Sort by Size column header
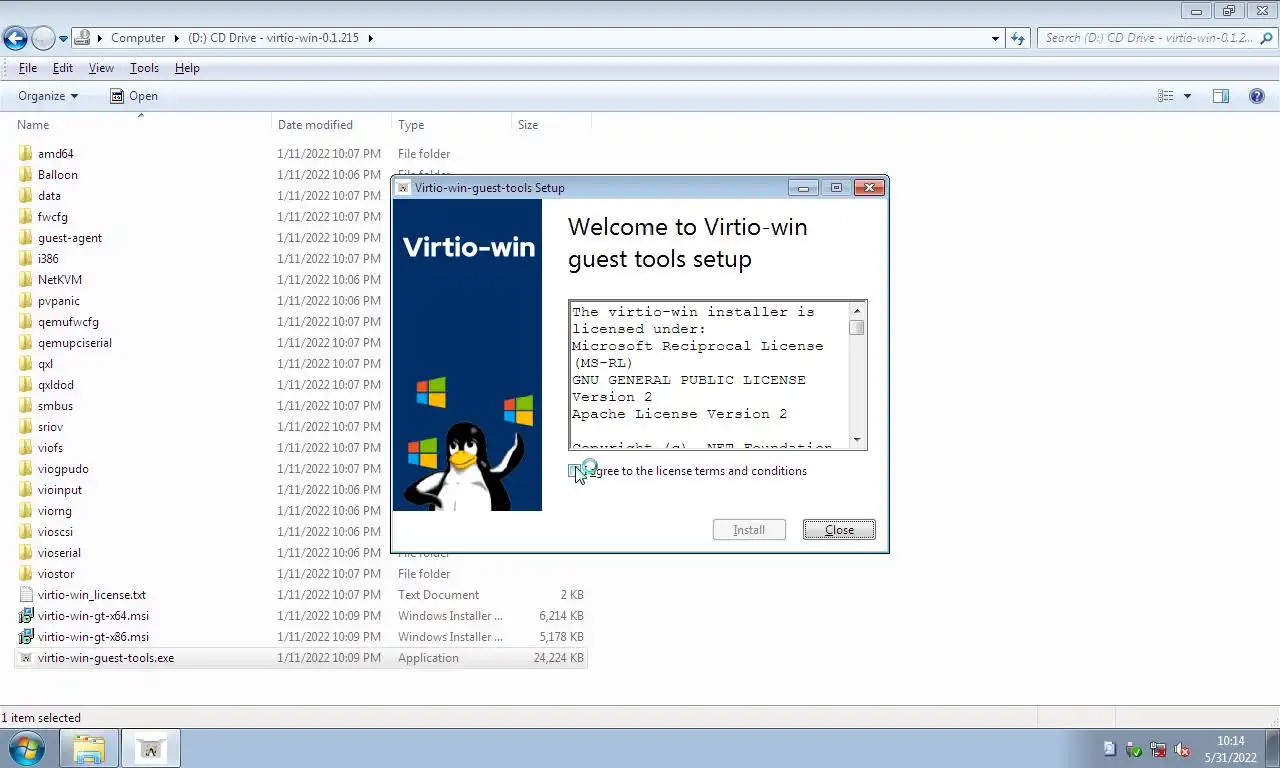This screenshot has height=768, width=1280. tap(552, 125)
